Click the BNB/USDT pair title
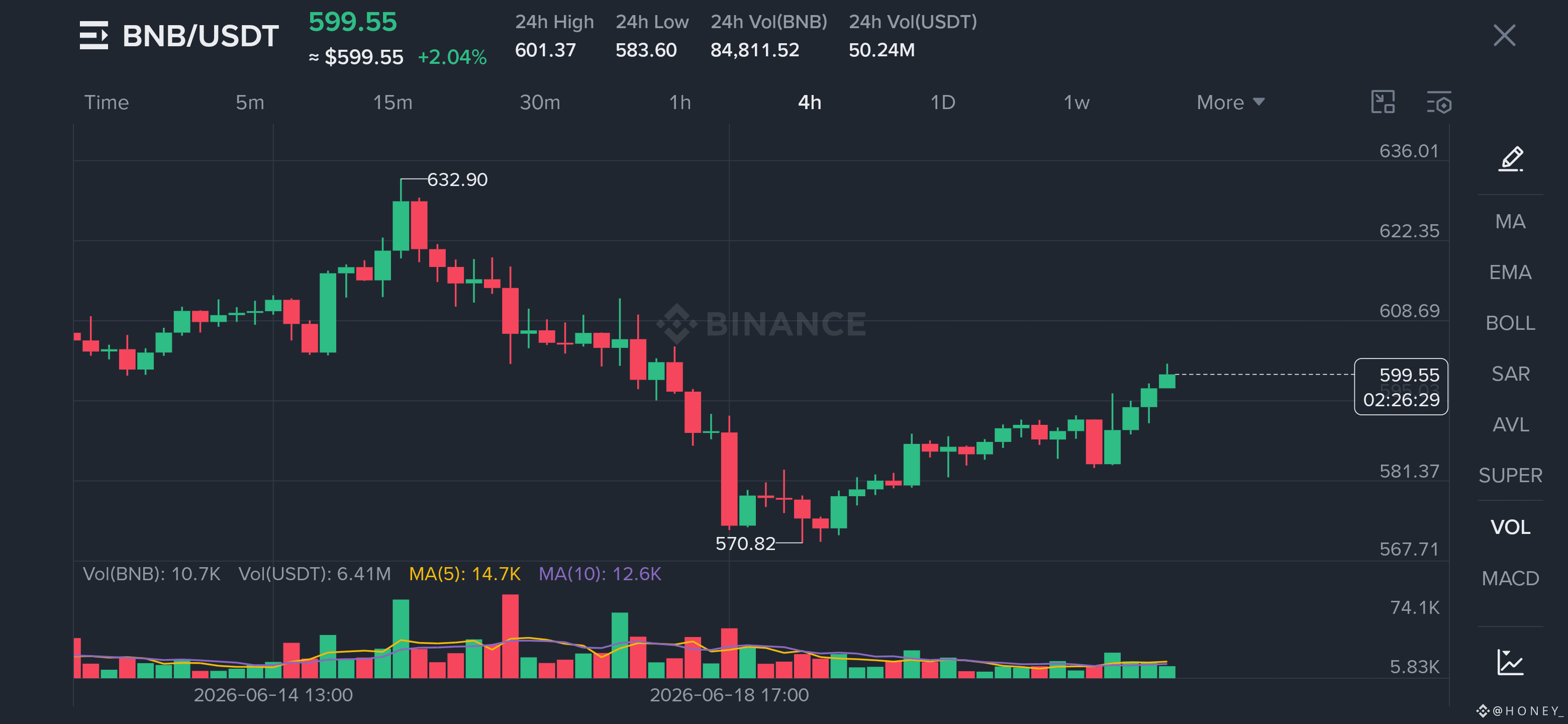 tap(200, 36)
